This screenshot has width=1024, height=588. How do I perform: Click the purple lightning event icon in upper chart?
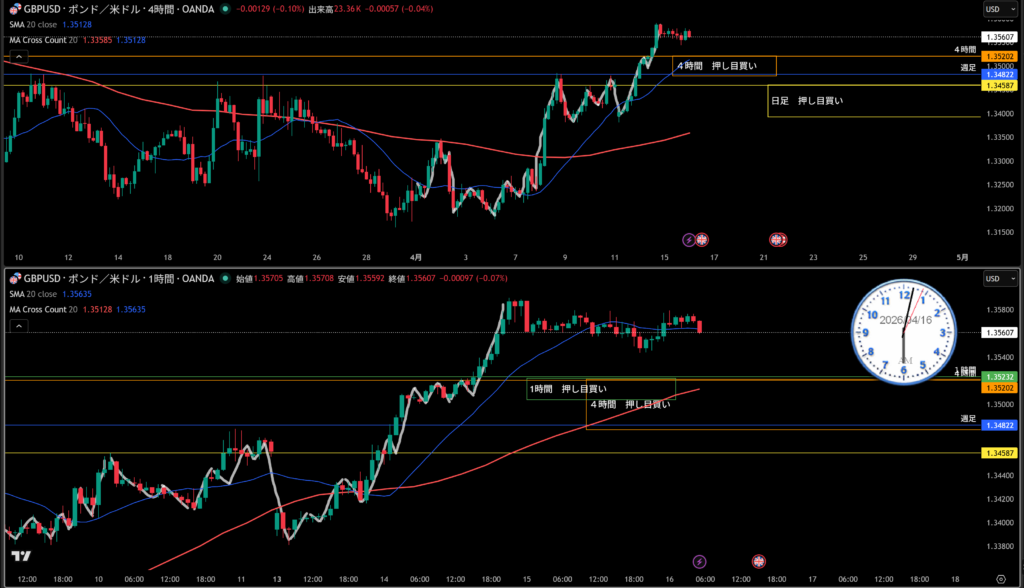coord(688,240)
